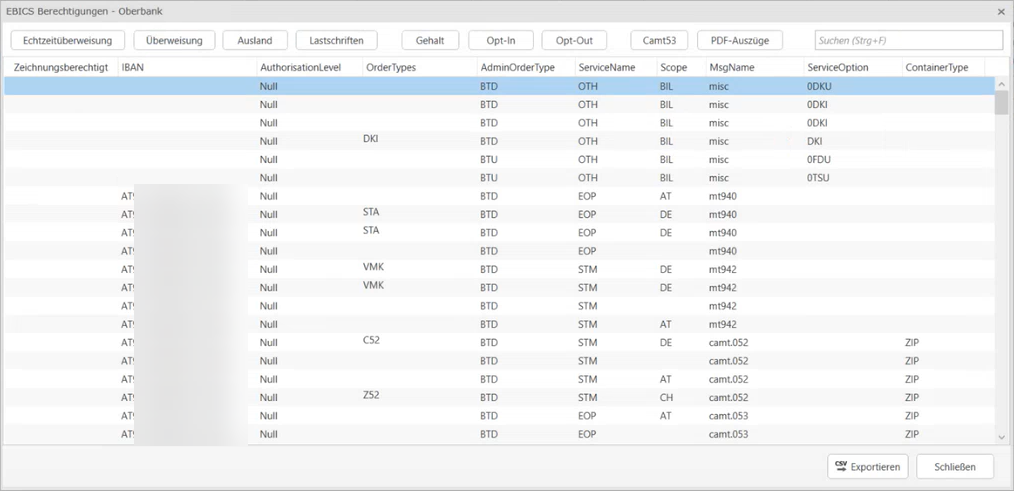Close the EBICS Berechtigungen window

coord(1002,12)
